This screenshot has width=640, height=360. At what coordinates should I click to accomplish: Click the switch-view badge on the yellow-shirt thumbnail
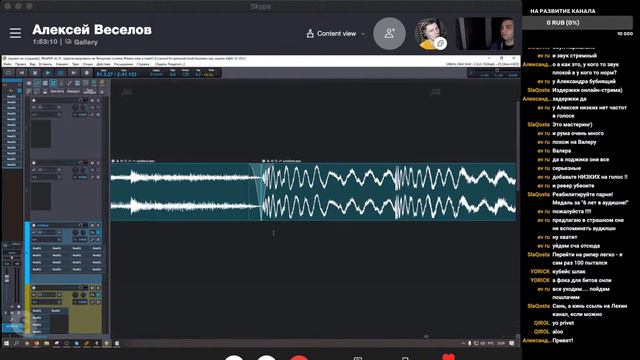point(440,43)
